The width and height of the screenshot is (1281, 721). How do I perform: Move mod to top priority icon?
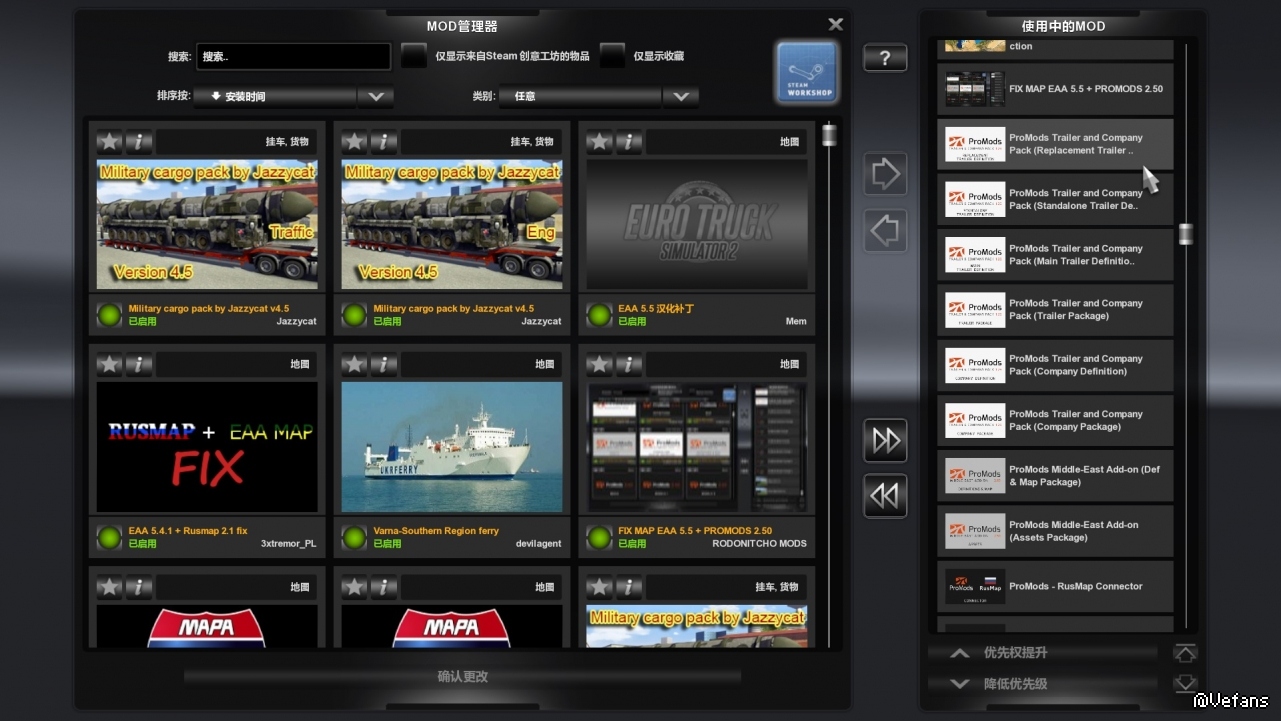[x=1185, y=653]
